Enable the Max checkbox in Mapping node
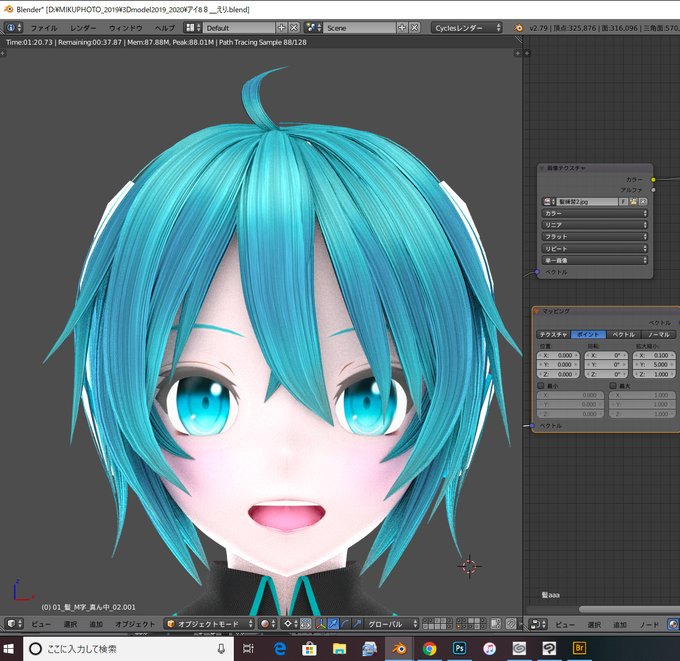This screenshot has width=680, height=661. (613, 385)
